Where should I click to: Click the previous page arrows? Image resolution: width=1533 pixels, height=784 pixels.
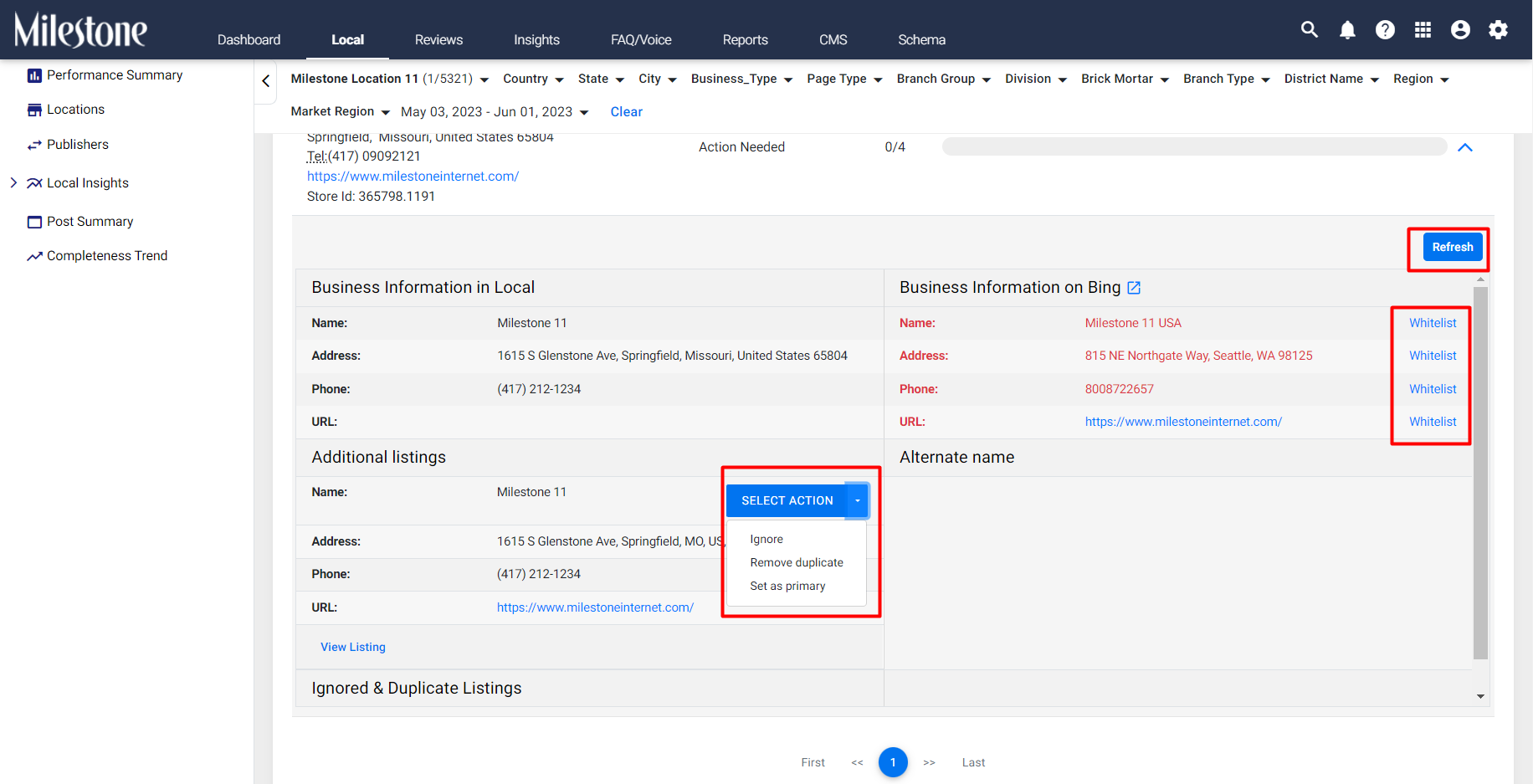coord(857,762)
